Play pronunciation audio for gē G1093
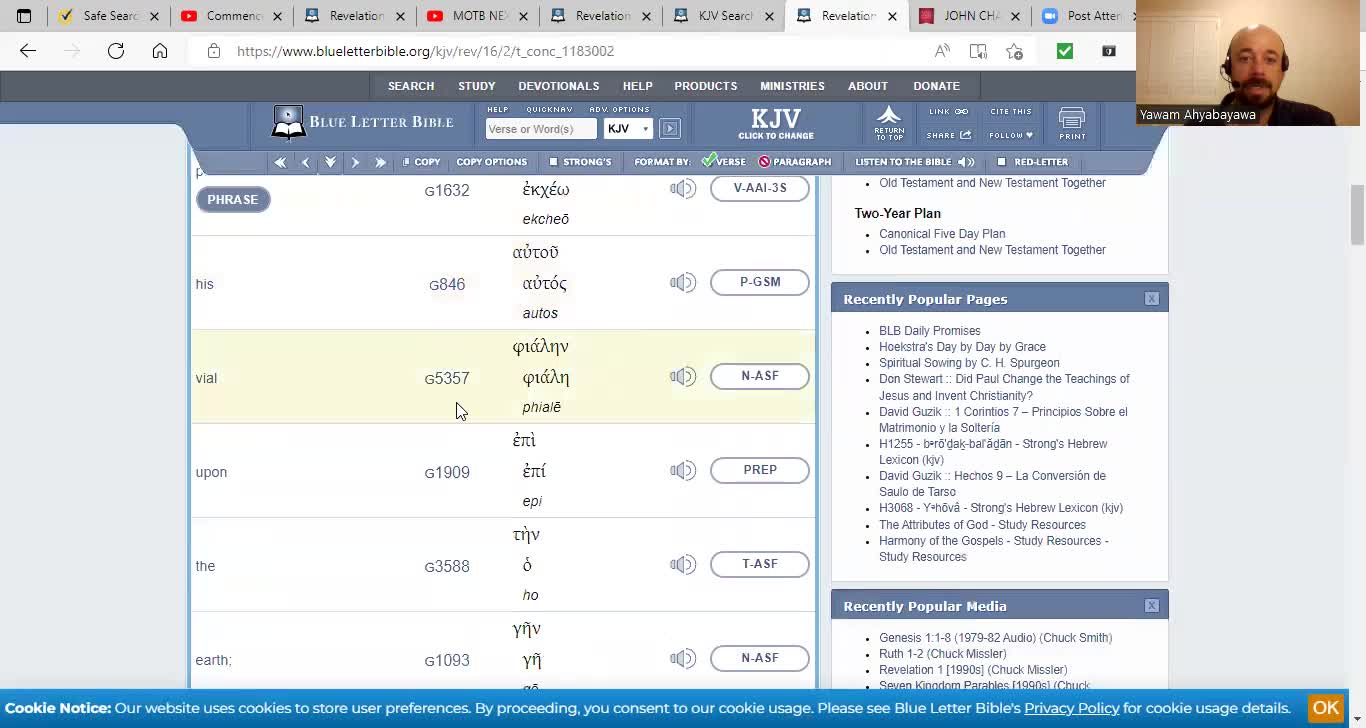The width and height of the screenshot is (1366, 728). click(x=683, y=658)
